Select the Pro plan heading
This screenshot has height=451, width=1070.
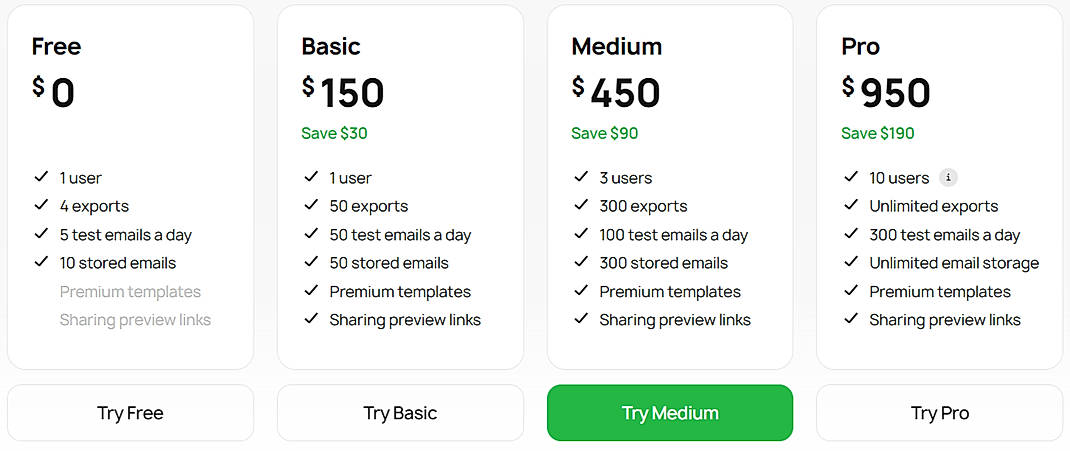[x=860, y=46]
